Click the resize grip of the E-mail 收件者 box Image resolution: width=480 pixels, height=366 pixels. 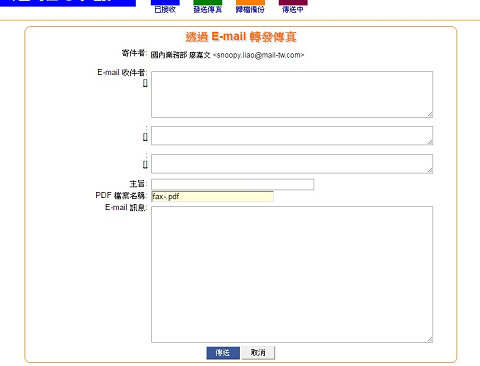coord(430,115)
